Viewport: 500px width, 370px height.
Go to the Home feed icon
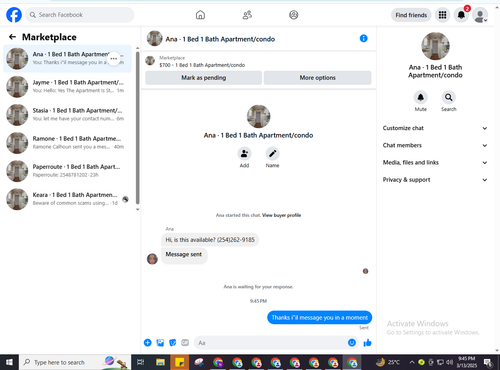point(200,15)
